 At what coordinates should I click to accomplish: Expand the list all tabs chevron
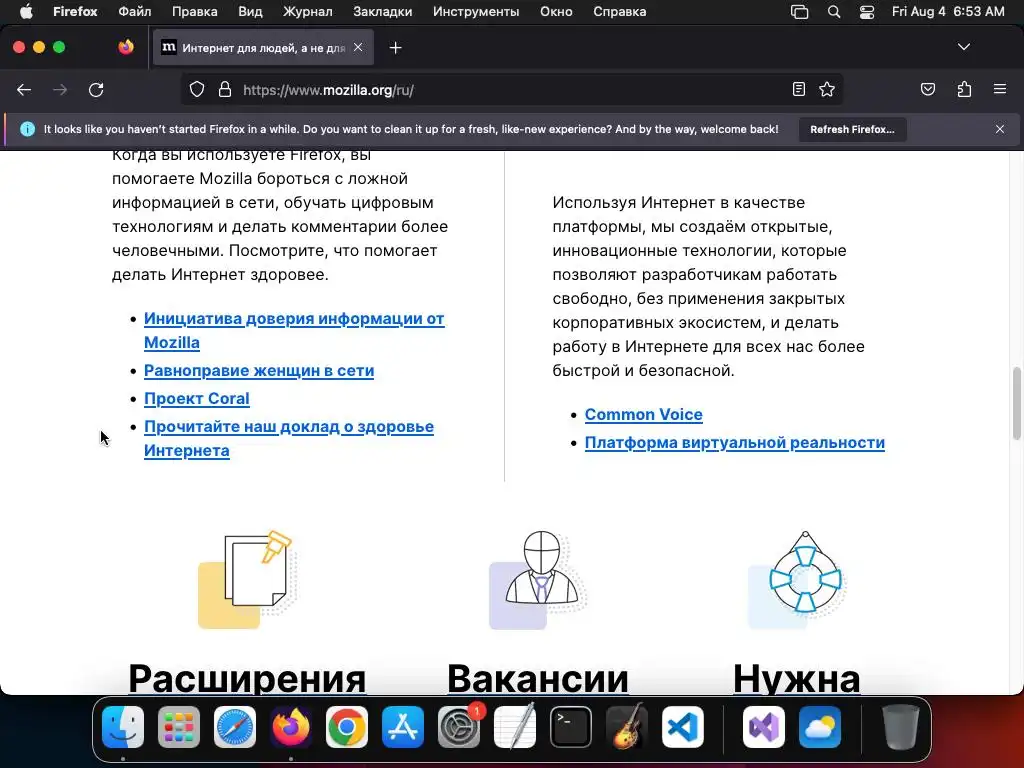pos(964,47)
